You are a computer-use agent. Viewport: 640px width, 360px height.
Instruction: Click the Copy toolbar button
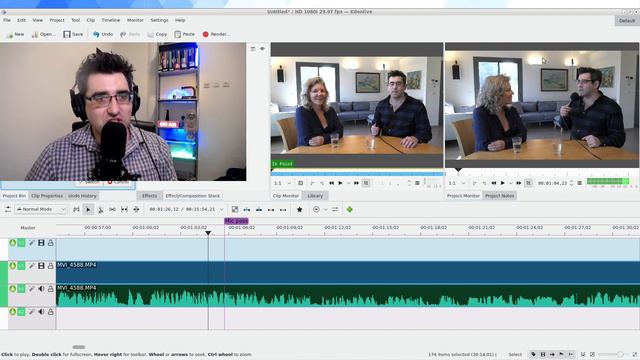(157, 34)
